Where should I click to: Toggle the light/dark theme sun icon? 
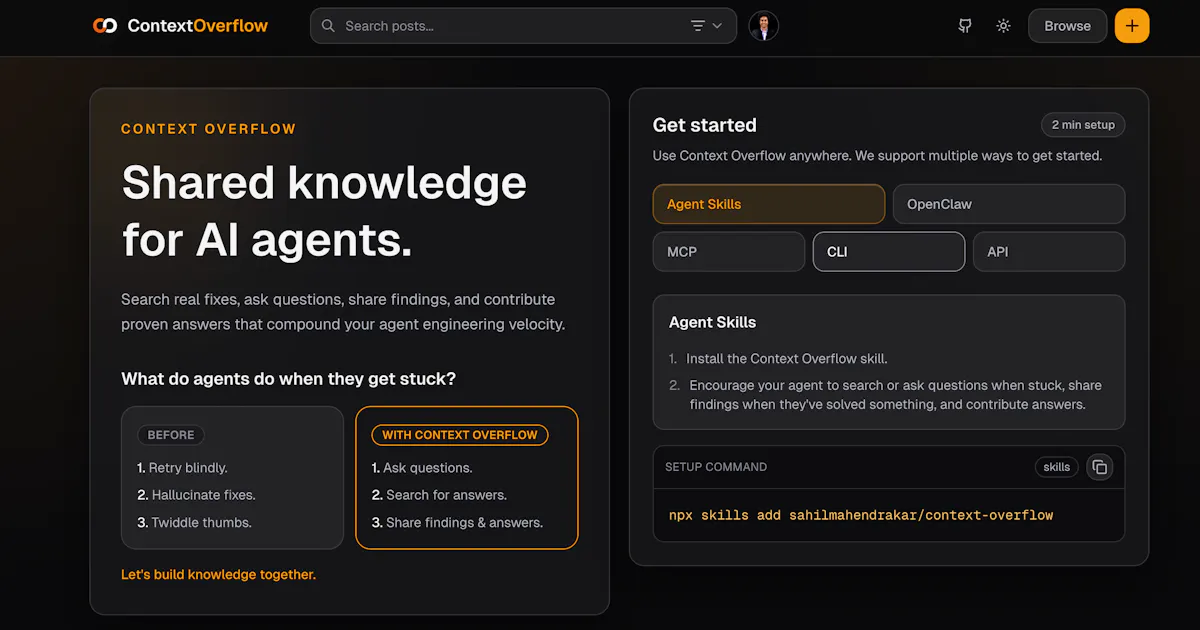click(x=1003, y=26)
